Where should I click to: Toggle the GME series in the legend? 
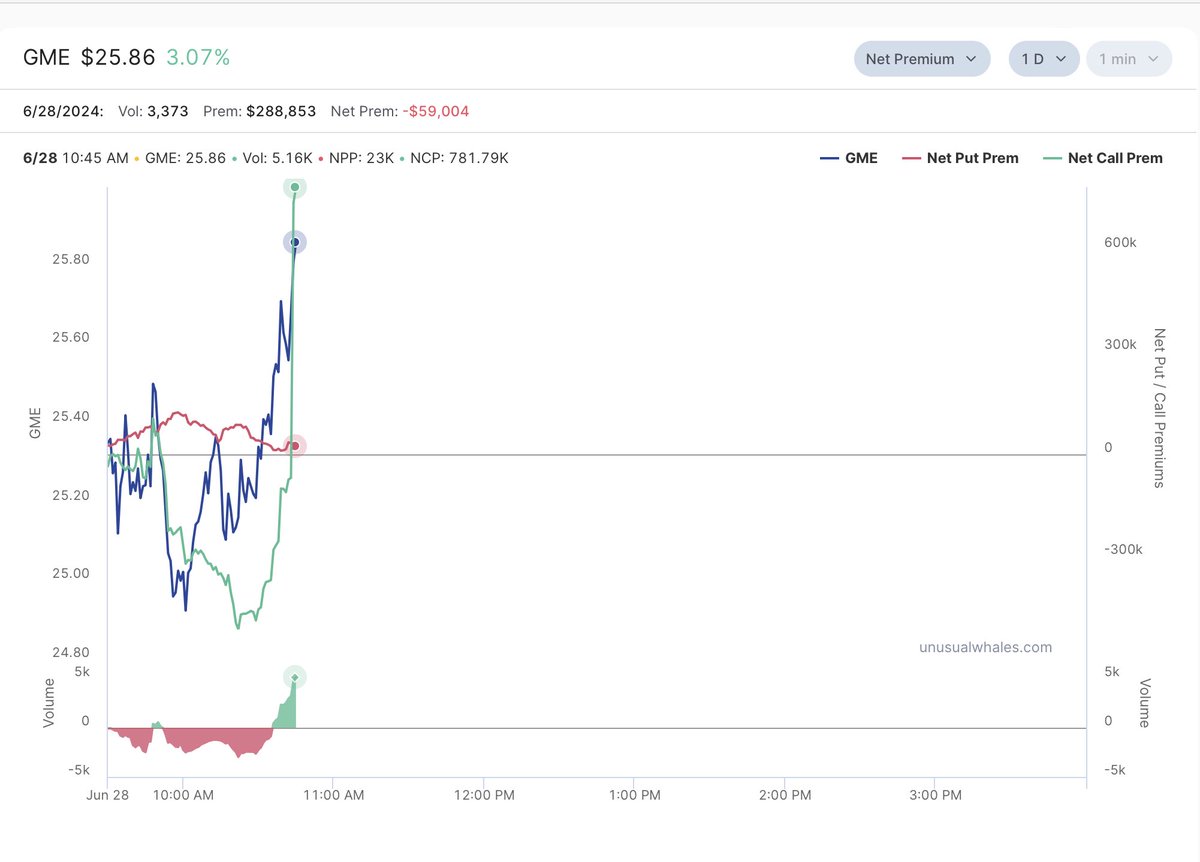(862, 158)
